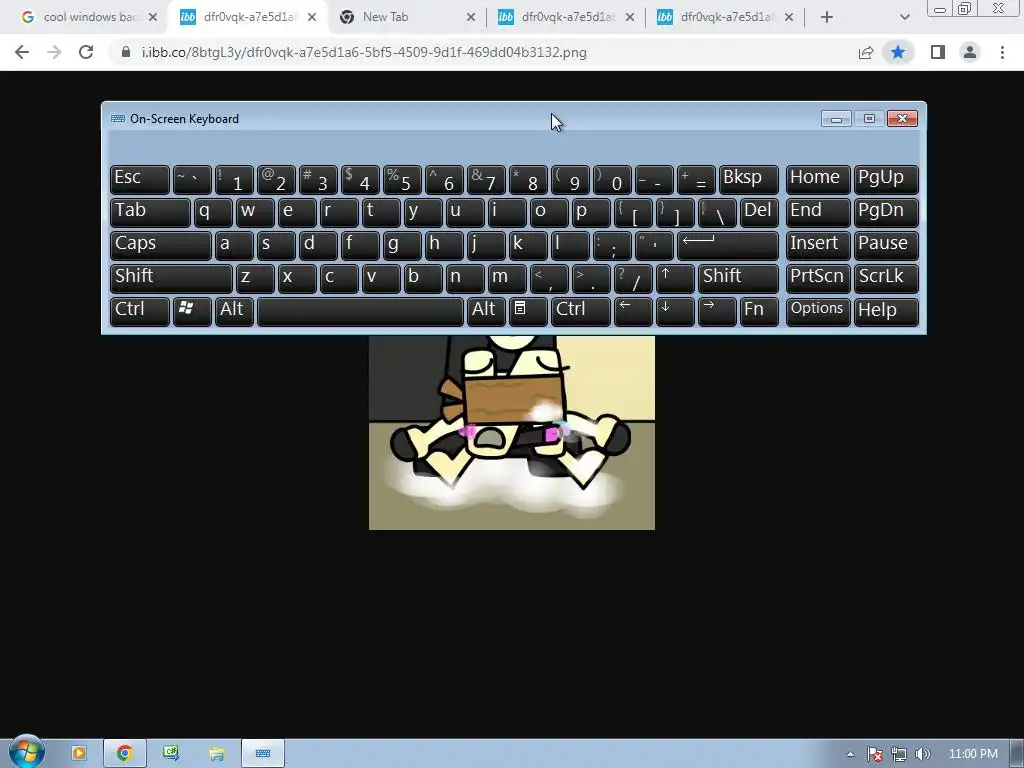
Task: Open File Explorer taskbar icon
Action: click(217, 753)
